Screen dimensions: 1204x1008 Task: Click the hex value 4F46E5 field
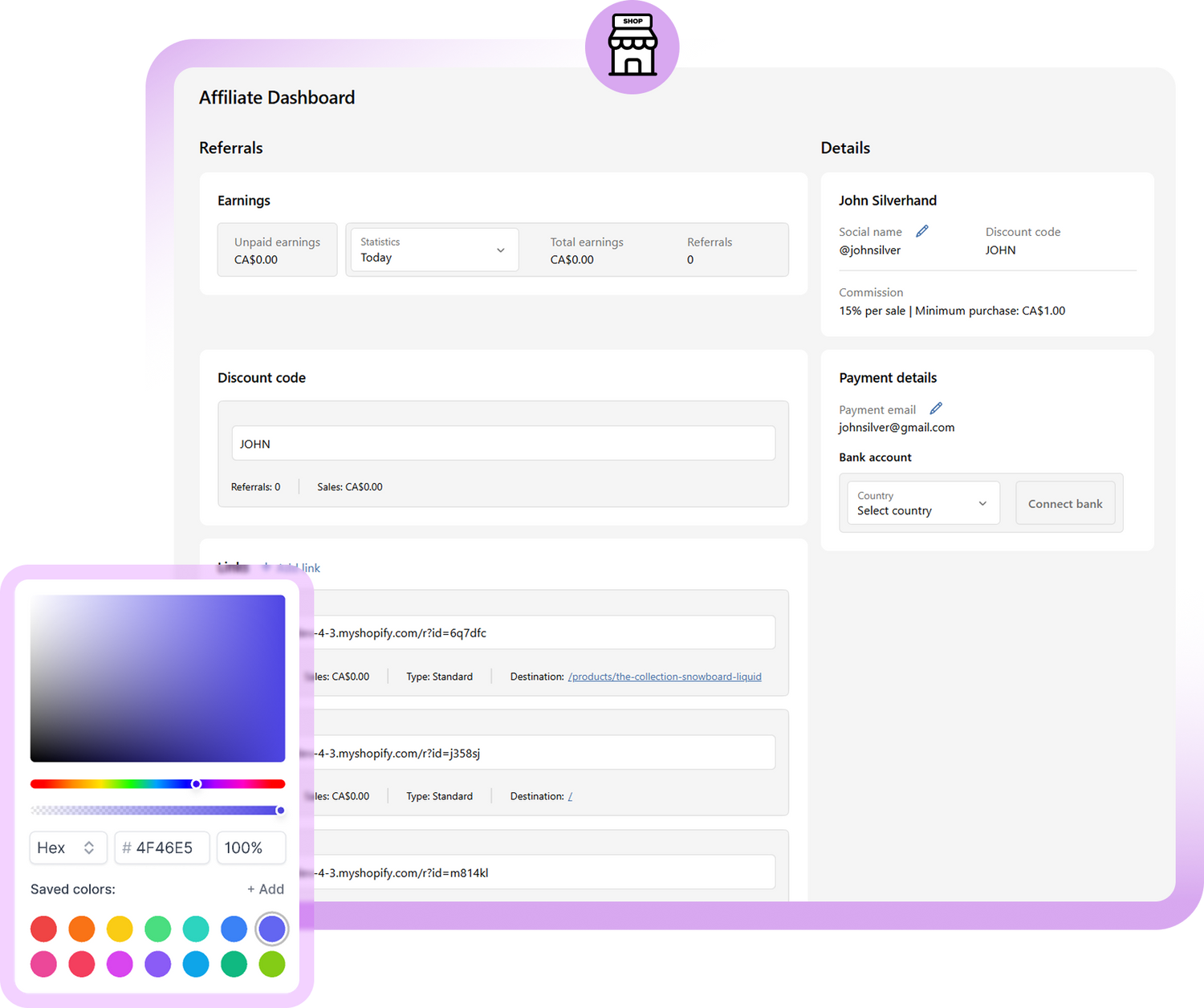pyautogui.click(x=164, y=847)
